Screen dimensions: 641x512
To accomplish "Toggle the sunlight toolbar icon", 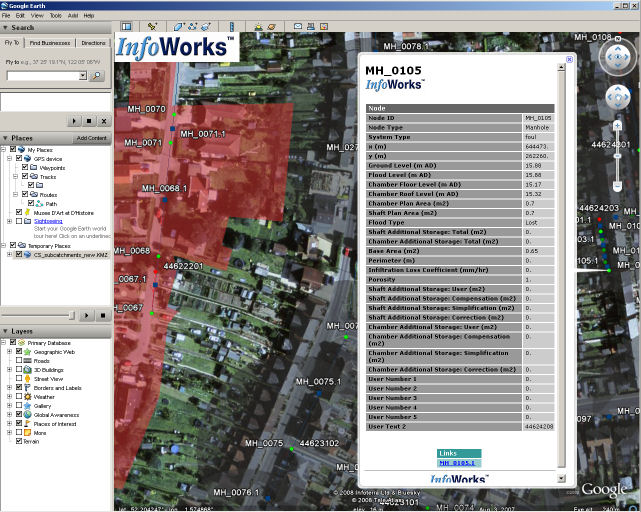I will coord(258,27).
